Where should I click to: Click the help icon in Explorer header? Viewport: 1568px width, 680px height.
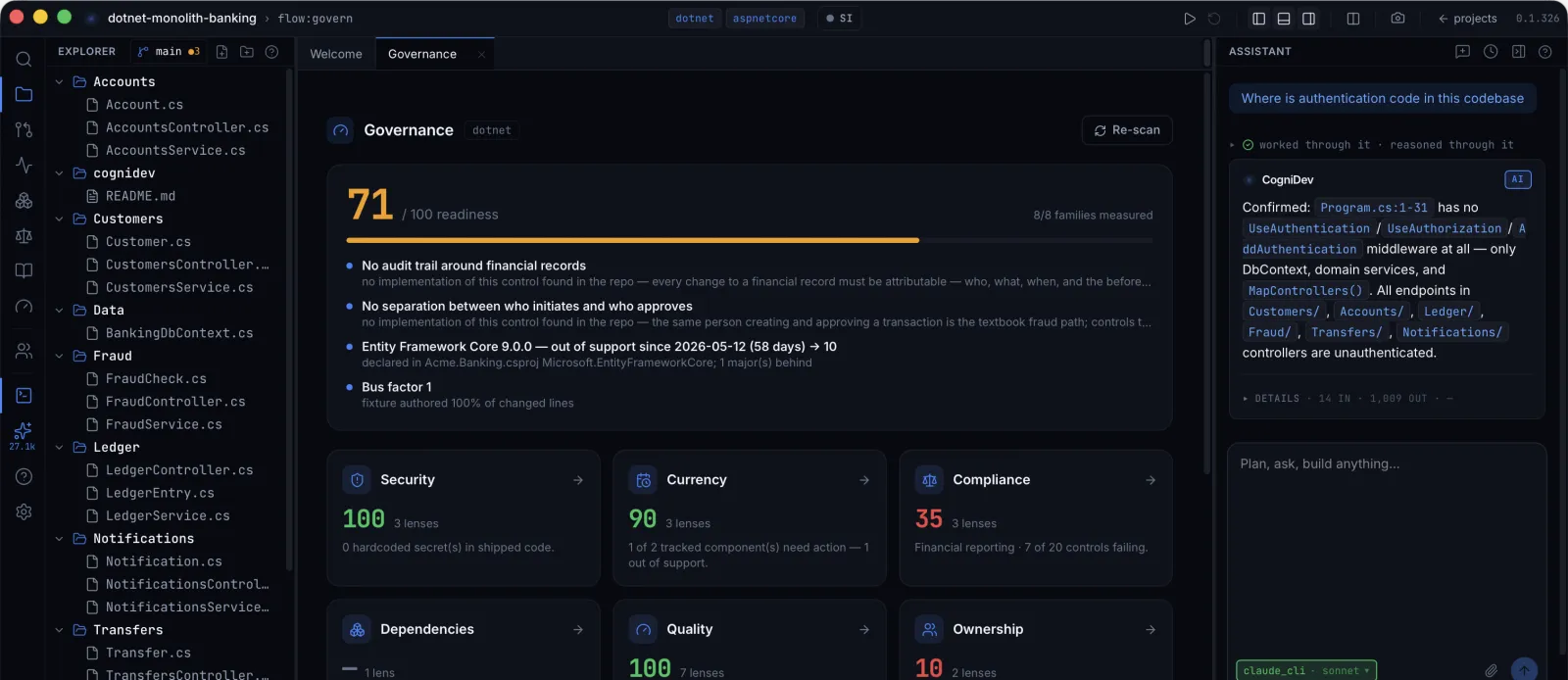[272, 52]
